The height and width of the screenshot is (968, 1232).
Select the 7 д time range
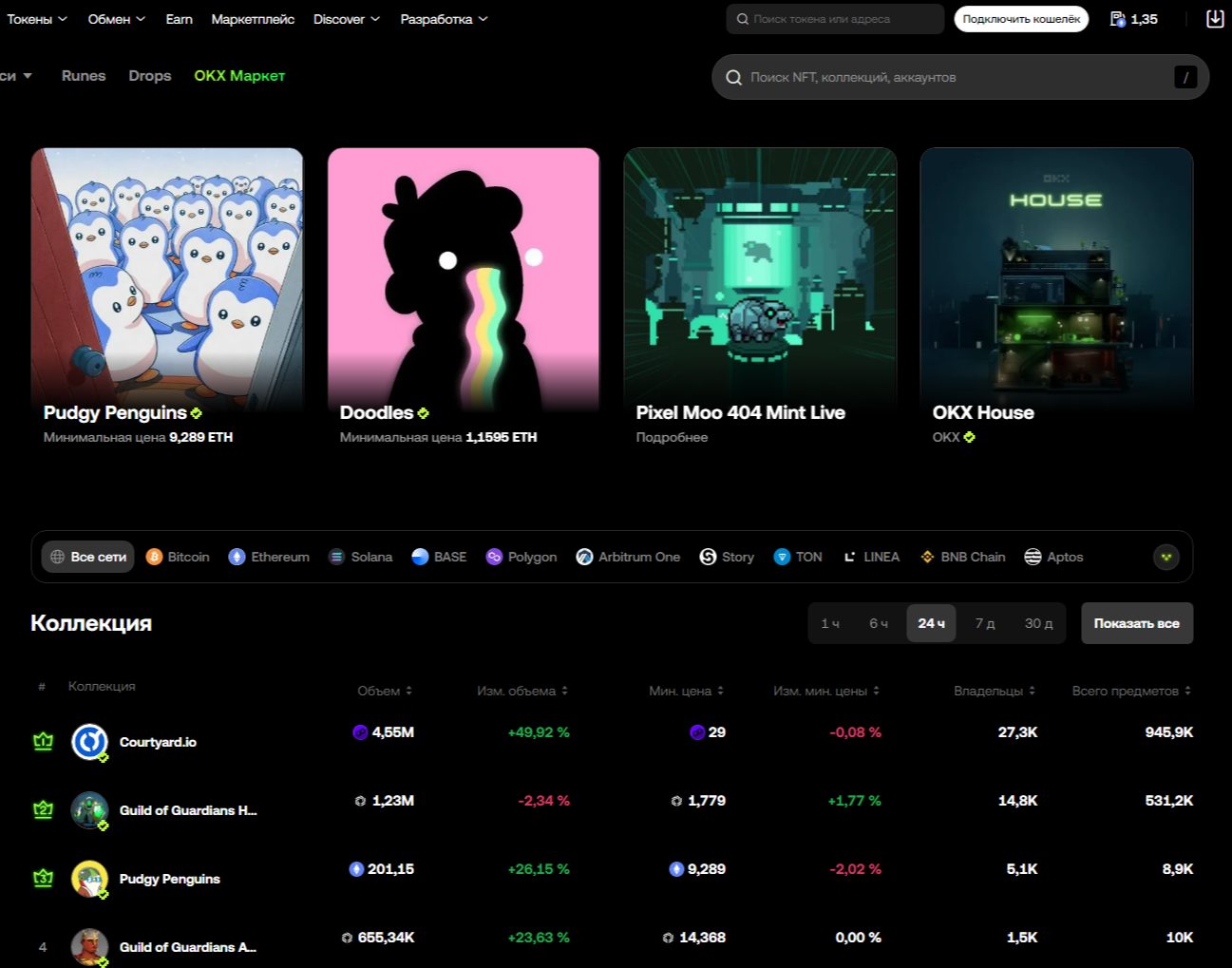985,623
